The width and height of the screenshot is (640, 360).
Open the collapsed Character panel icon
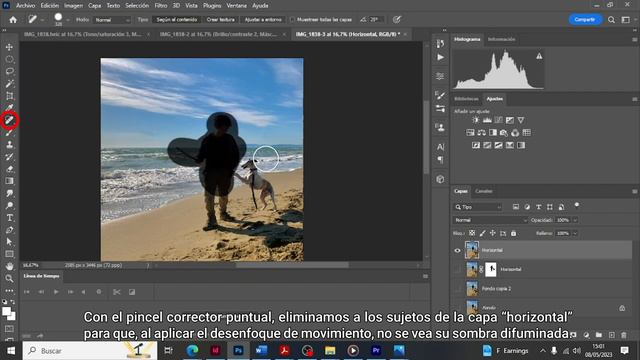[x=440, y=147]
